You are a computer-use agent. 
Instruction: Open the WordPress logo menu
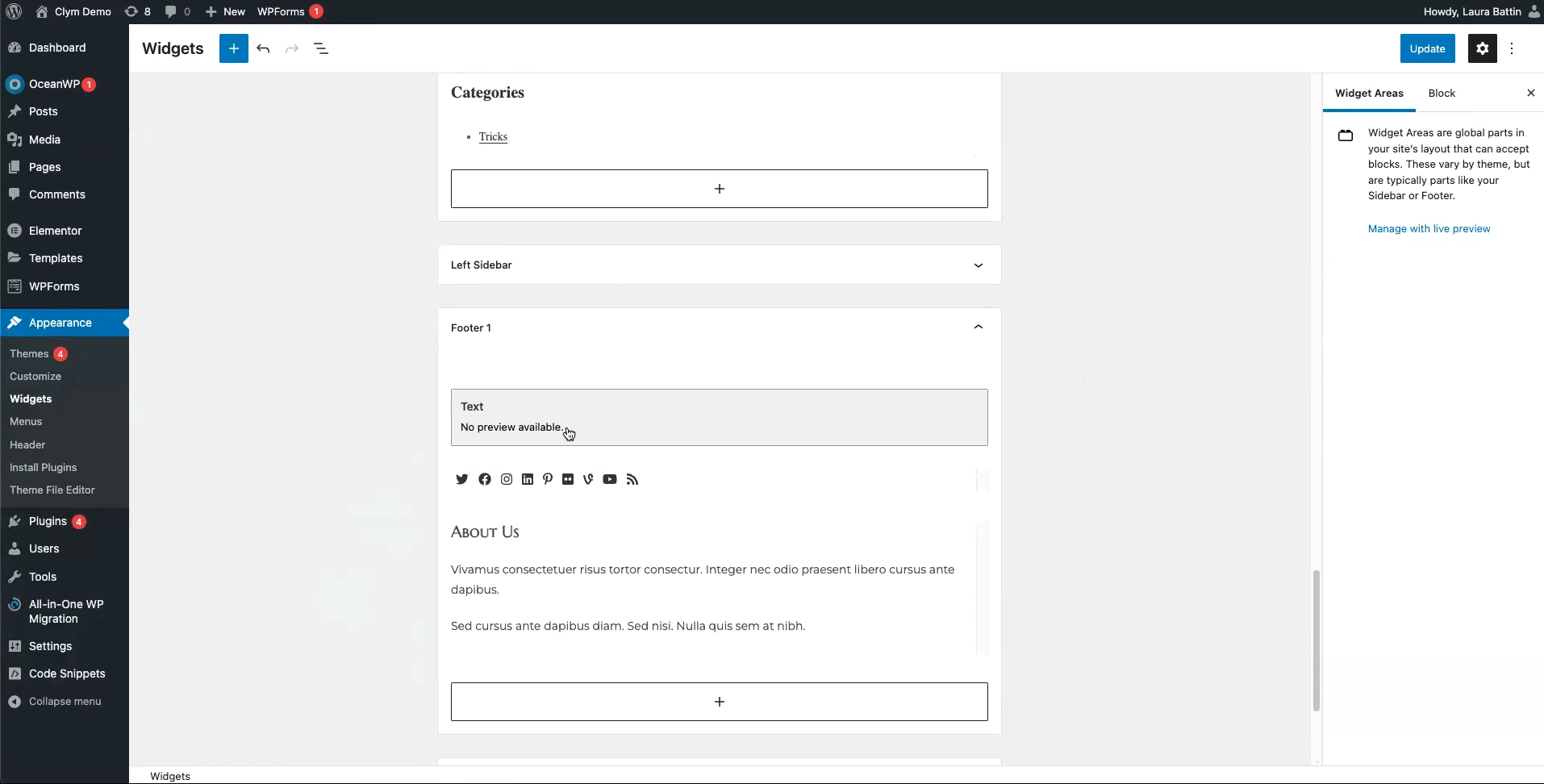click(14, 11)
